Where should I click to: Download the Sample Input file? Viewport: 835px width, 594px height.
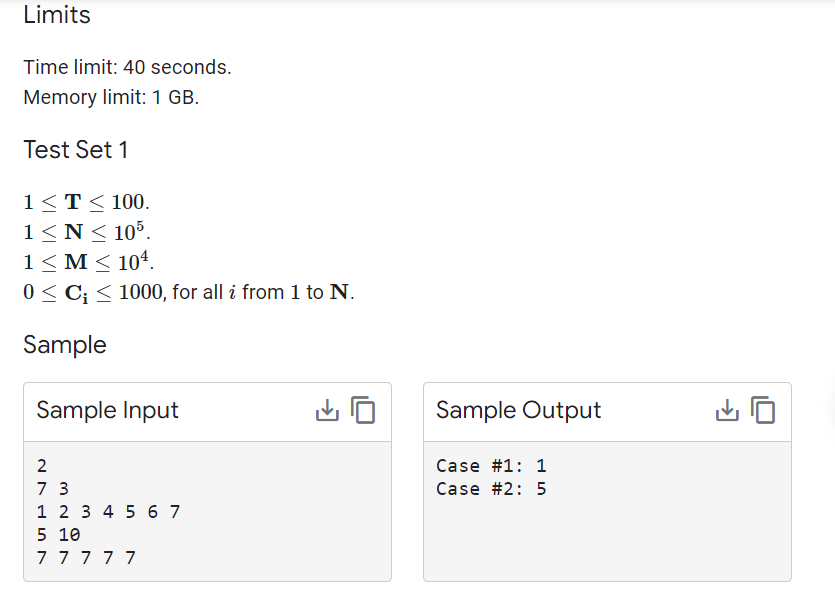point(327,410)
